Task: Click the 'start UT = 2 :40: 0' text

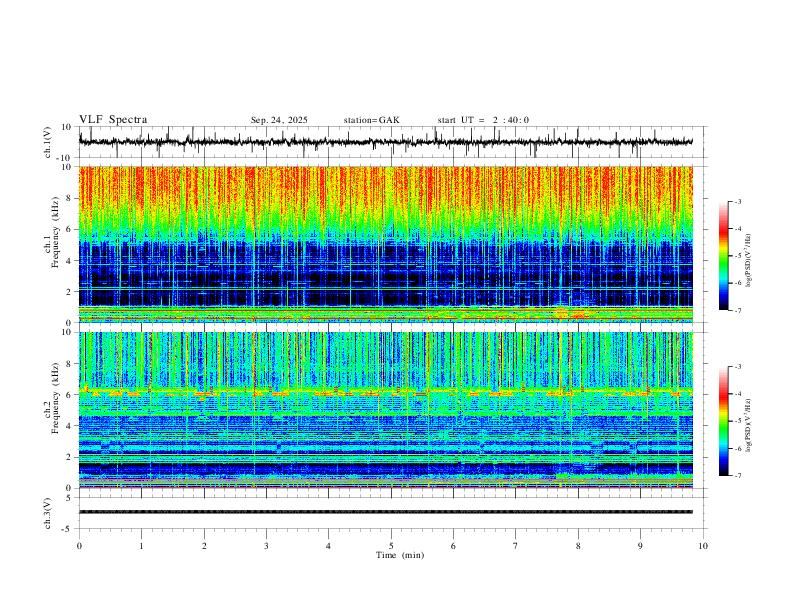Action: (x=483, y=120)
